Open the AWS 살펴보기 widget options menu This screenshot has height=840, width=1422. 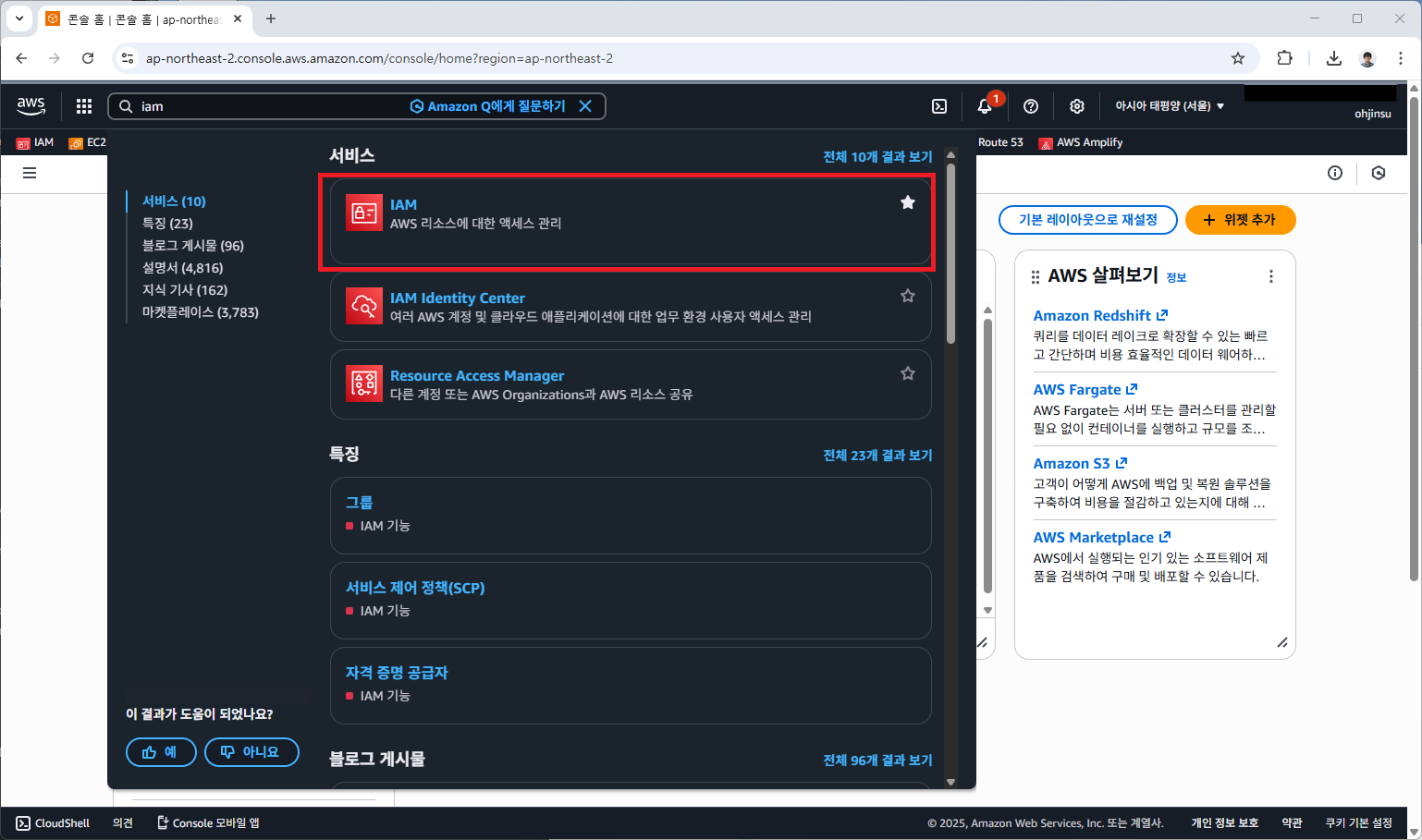(x=1271, y=275)
